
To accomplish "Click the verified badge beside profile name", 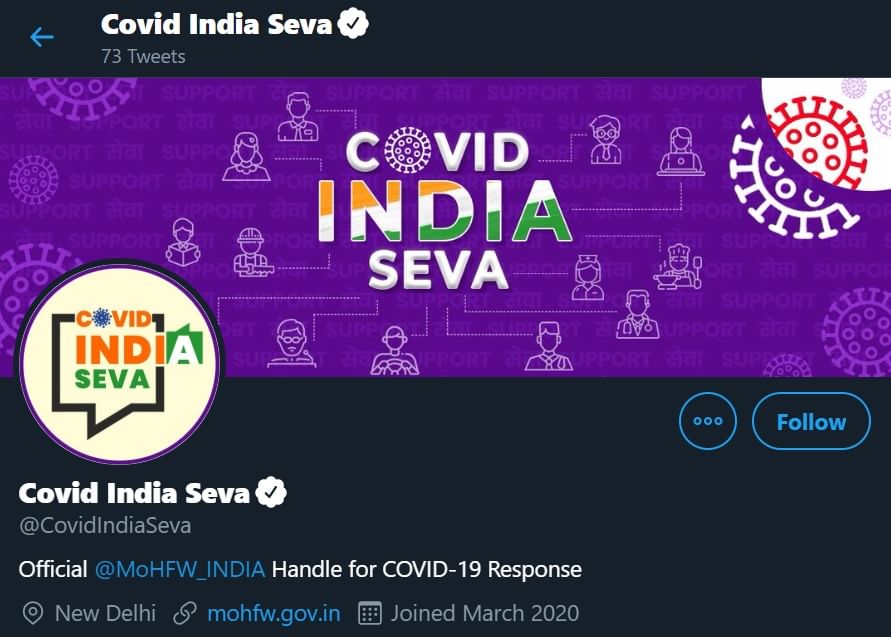I will (x=271, y=492).
